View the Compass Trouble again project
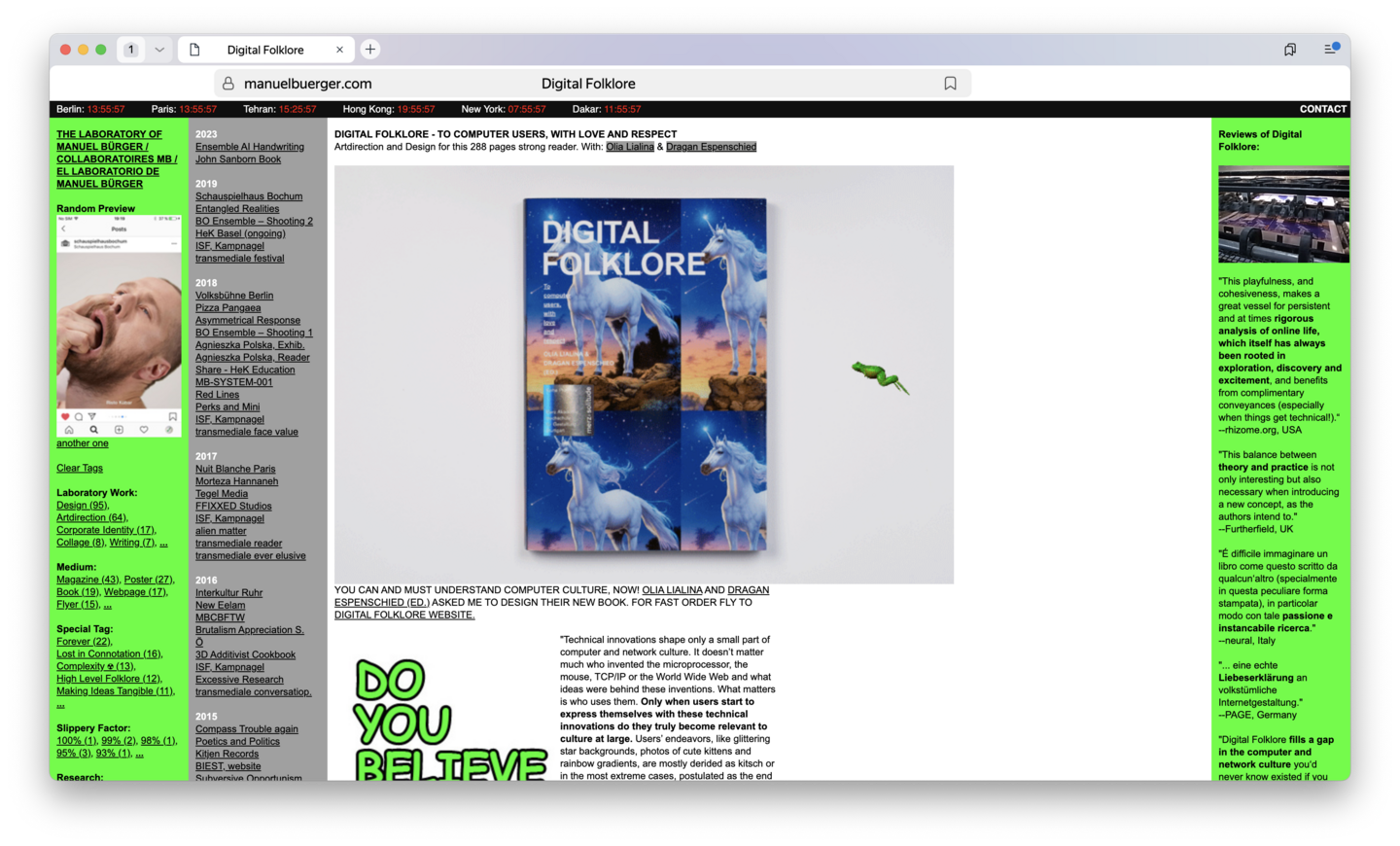Screen dimensions: 1400x846 pyautogui.click(x=247, y=729)
